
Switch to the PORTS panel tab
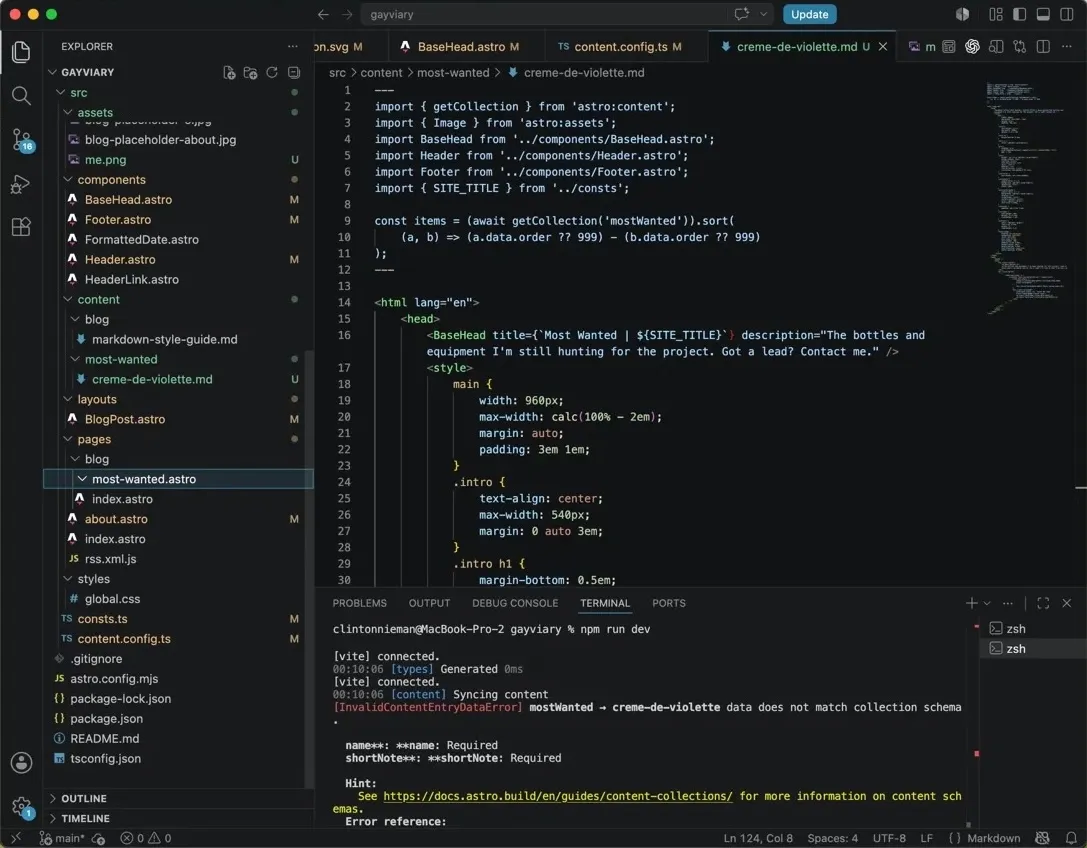tap(669, 603)
